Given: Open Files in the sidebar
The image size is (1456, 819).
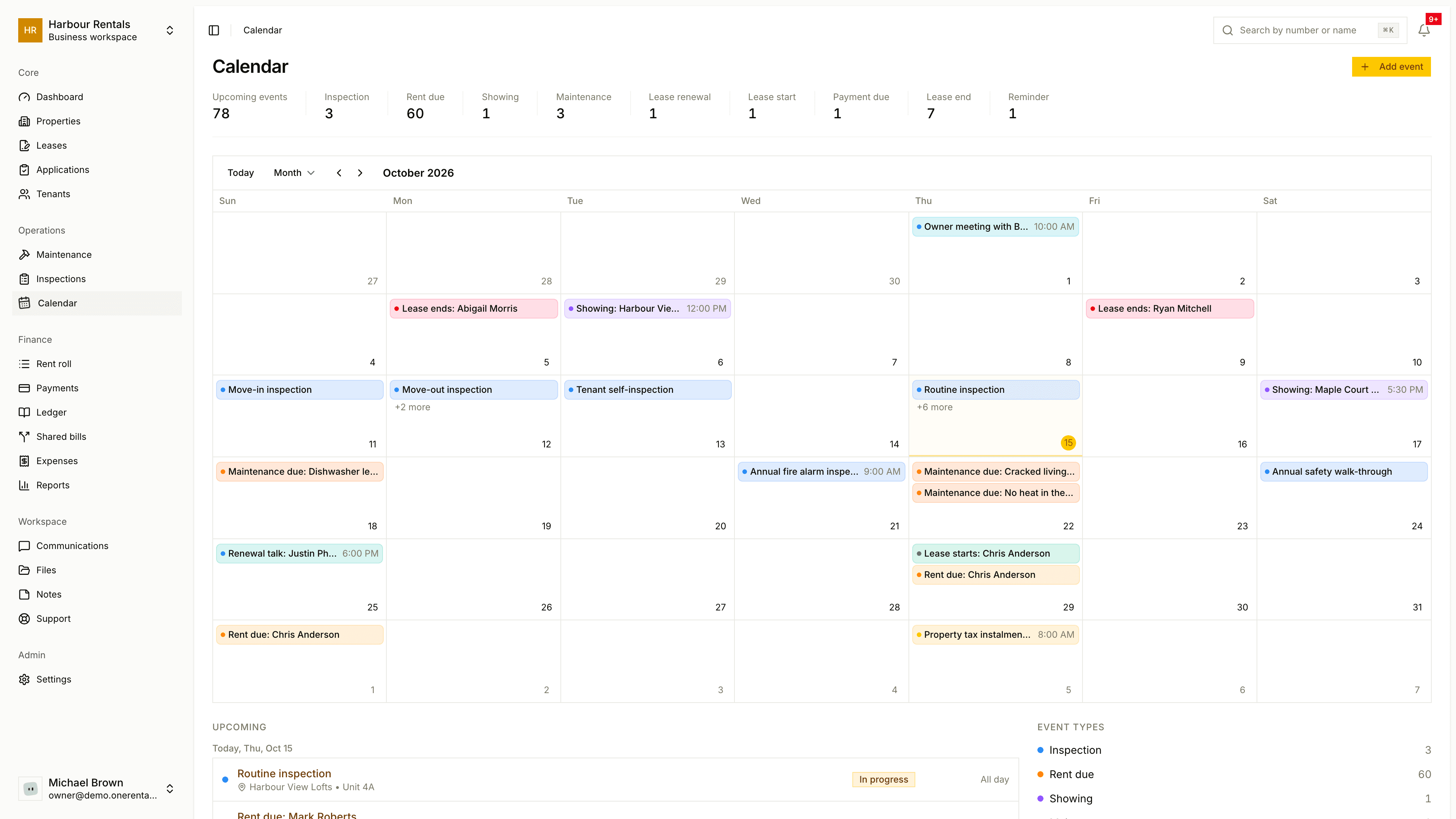Looking at the screenshot, I should point(97,570).
